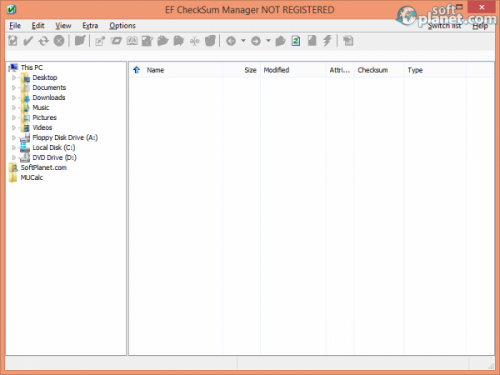Open the Help menu
The image size is (500, 375).
480,26
